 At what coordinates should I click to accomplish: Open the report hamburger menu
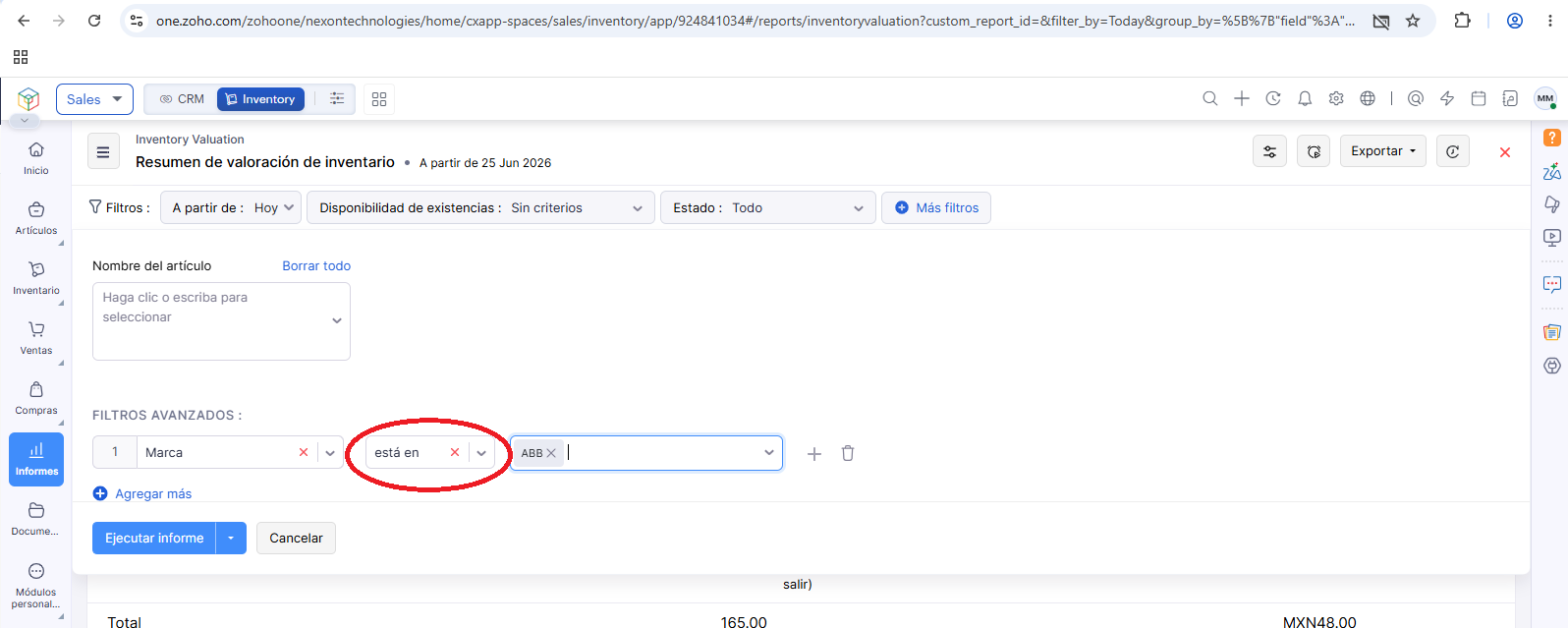click(x=103, y=151)
